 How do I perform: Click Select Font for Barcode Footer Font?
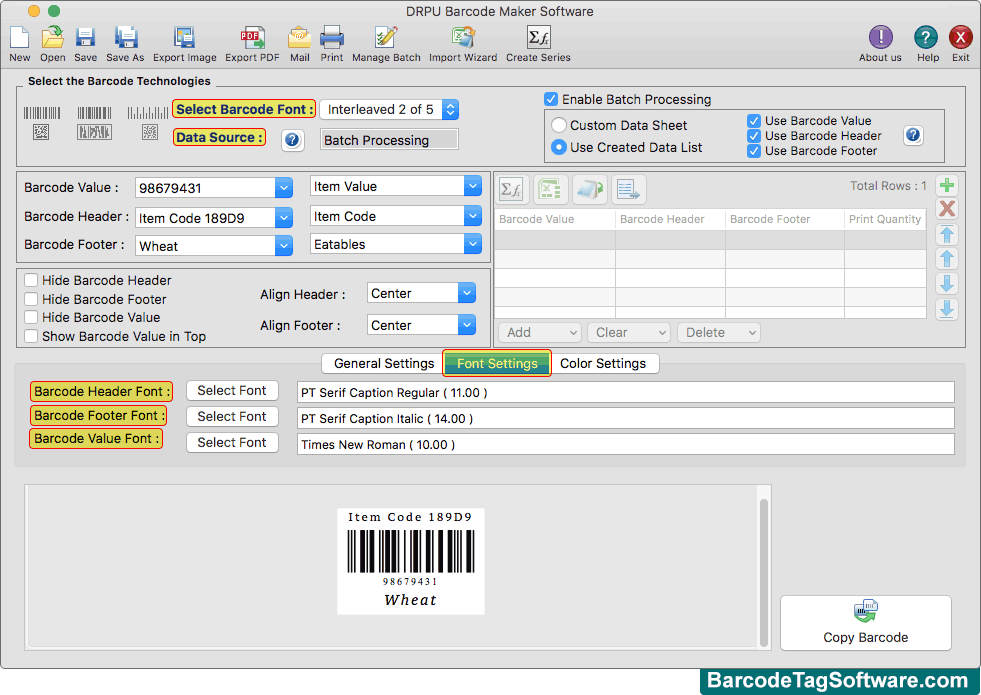coord(232,417)
